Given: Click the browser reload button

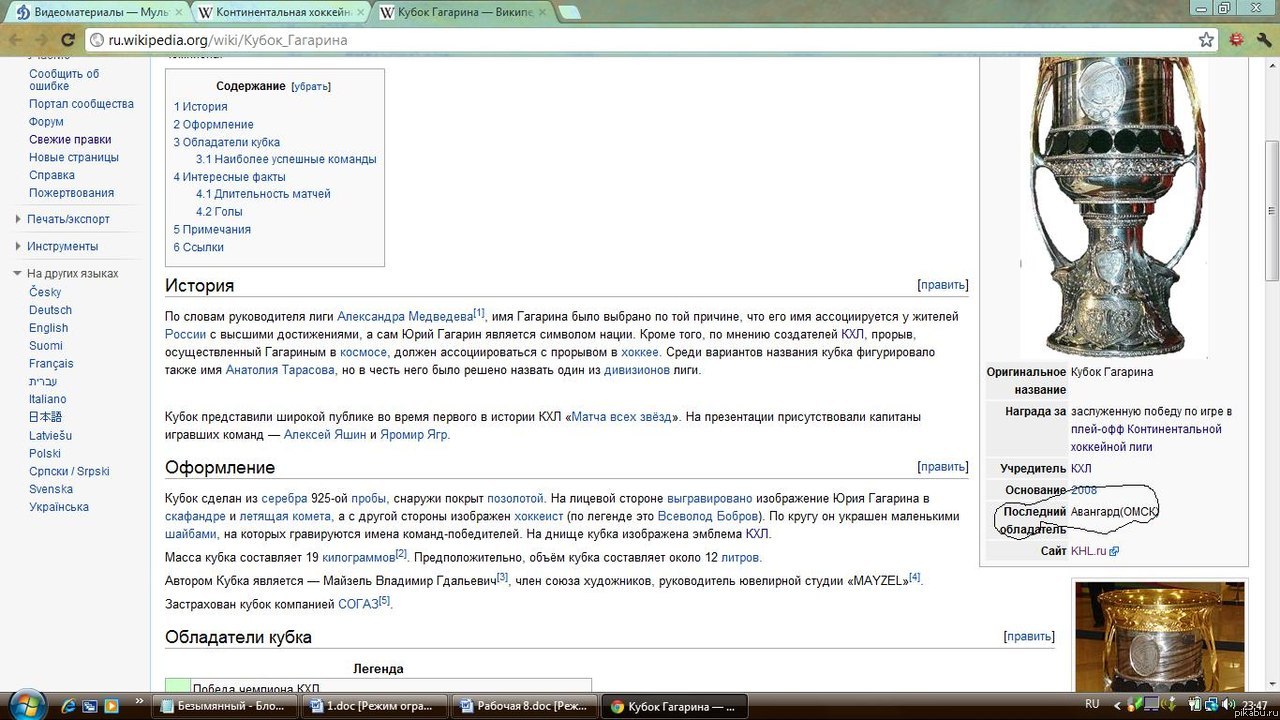Looking at the screenshot, I should [x=68, y=40].
